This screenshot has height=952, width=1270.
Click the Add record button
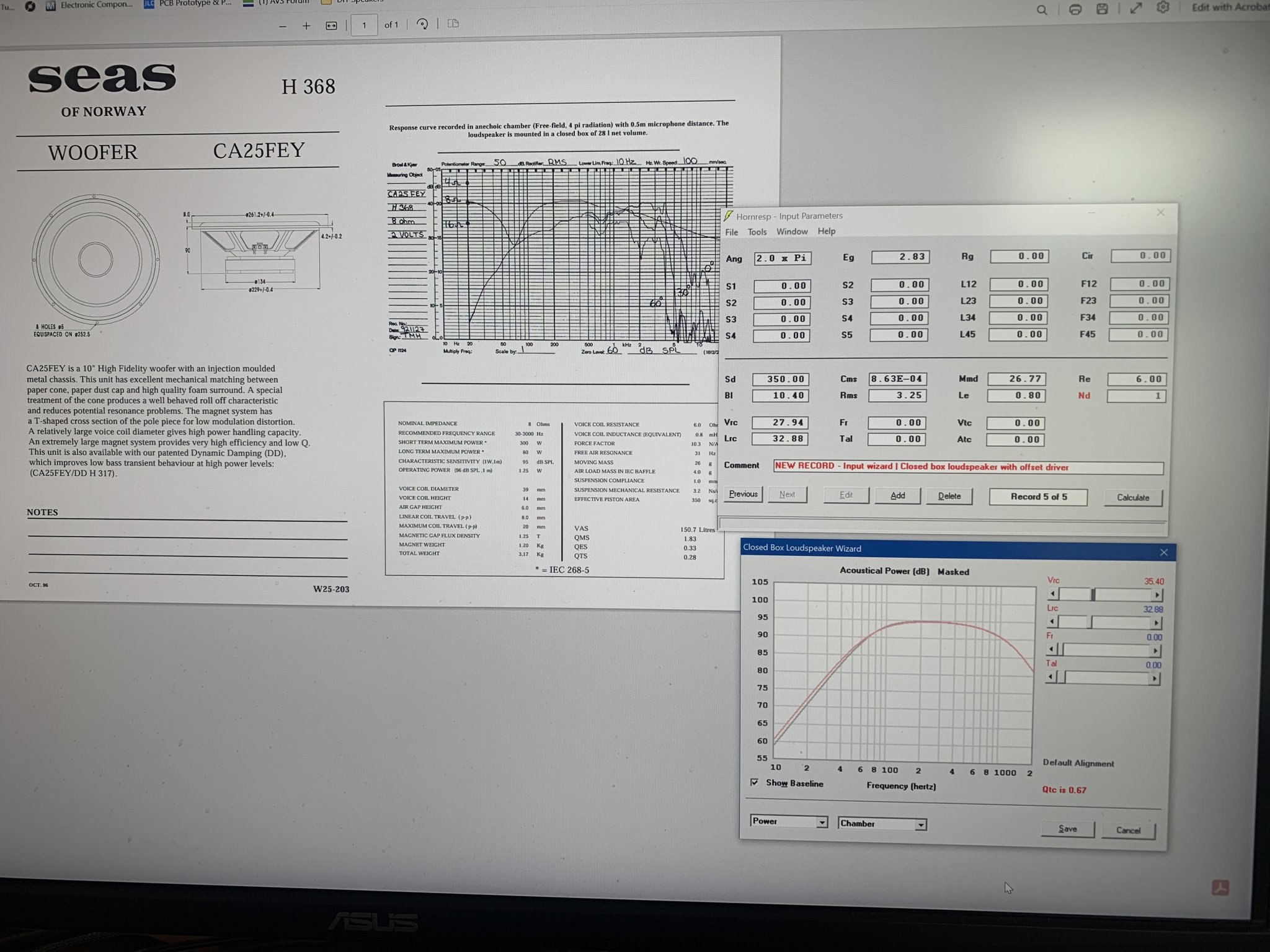coord(897,496)
